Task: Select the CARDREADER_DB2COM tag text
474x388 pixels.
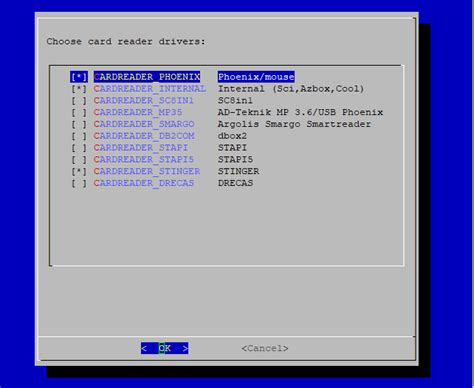Action: pyautogui.click(x=144, y=136)
